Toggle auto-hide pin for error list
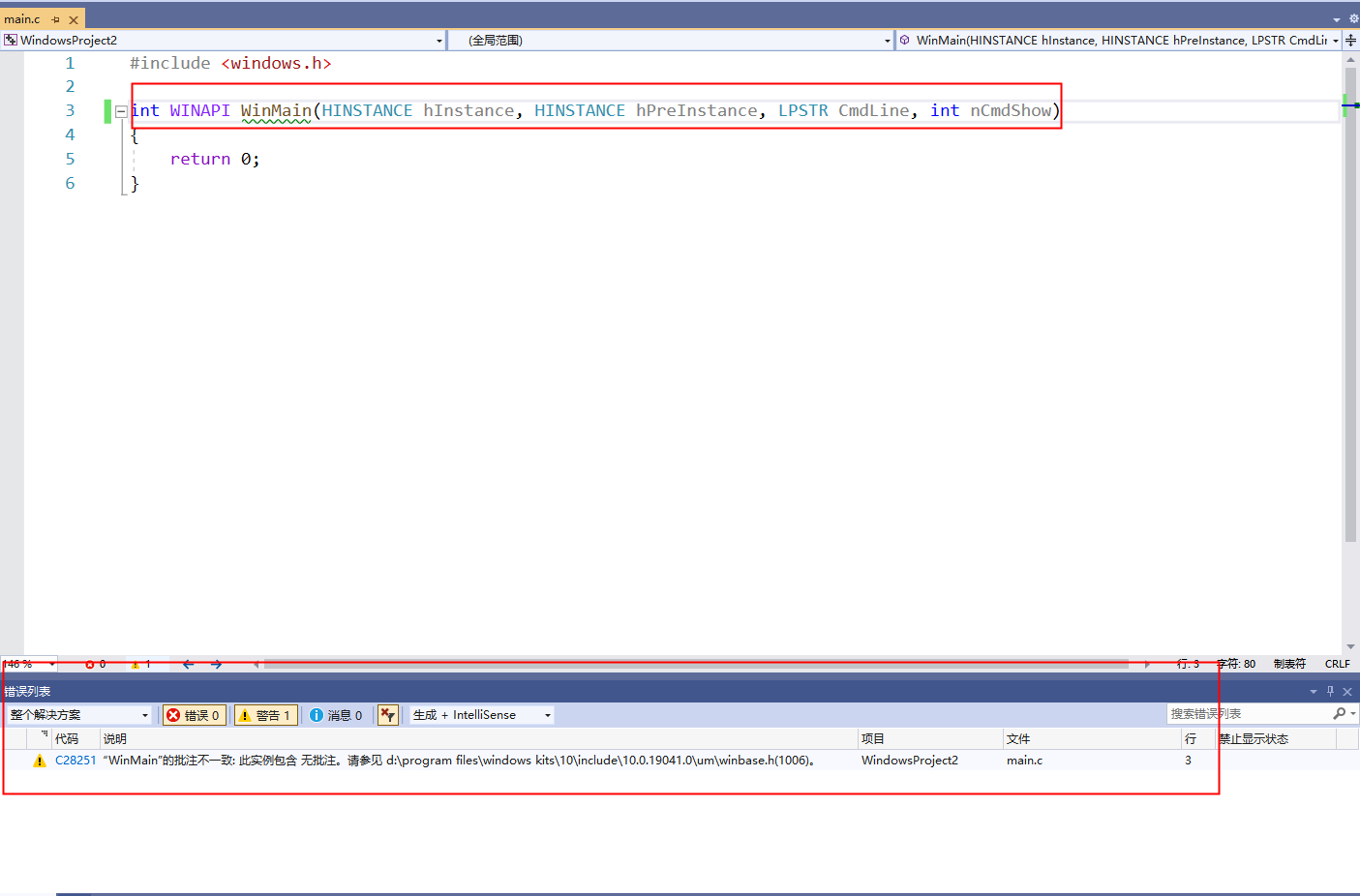The width and height of the screenshot is (1360, 896). pos(1330,691)
